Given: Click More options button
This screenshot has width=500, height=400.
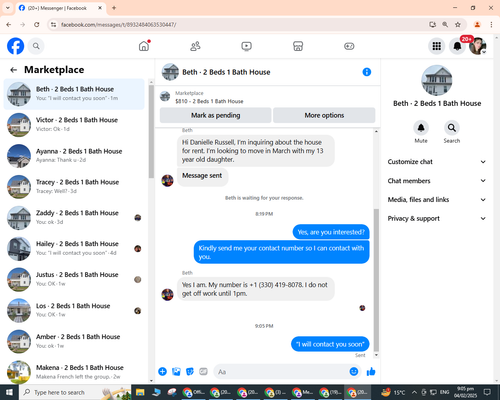Looking at the screenshot, I should click(324, 115).
